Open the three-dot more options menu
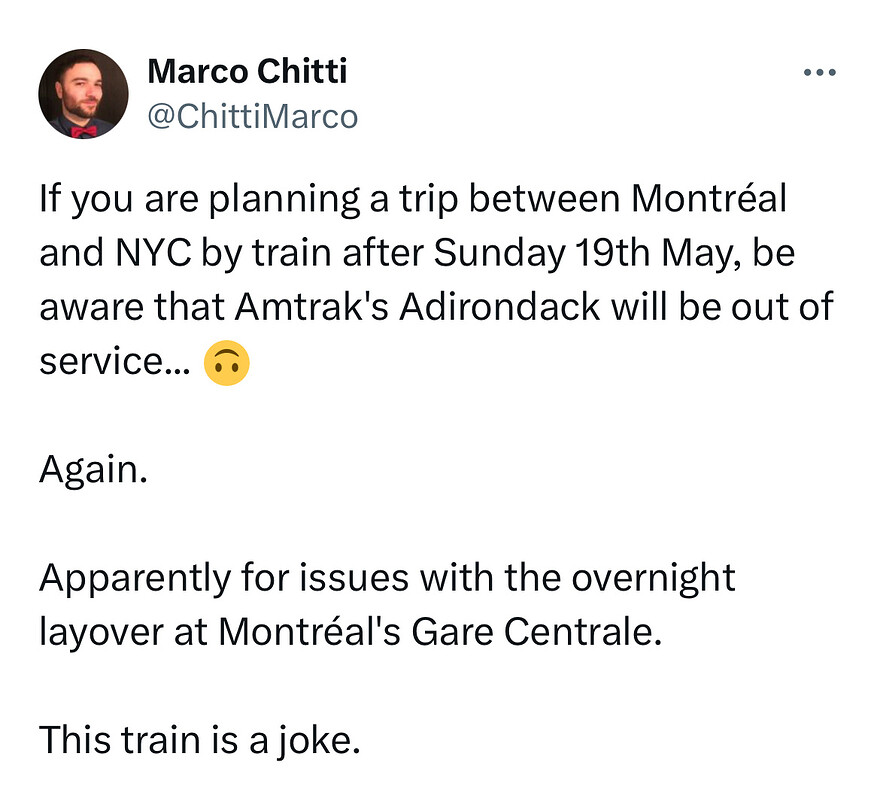Image resolution: width=880 pixels, height=786 pixels. coord(819,73)
